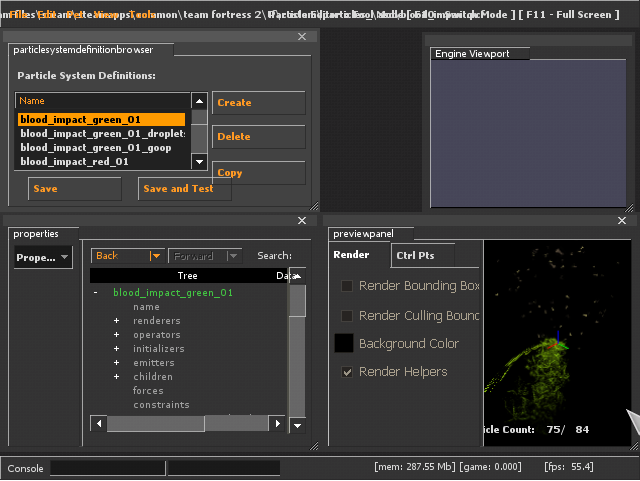640x481 pixels.
Task: Close the particle system definition browser panel
Action: pos(302,37)
